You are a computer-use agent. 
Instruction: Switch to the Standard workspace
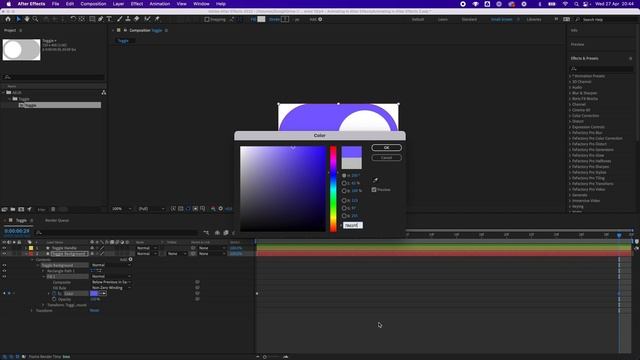[469, 20]
